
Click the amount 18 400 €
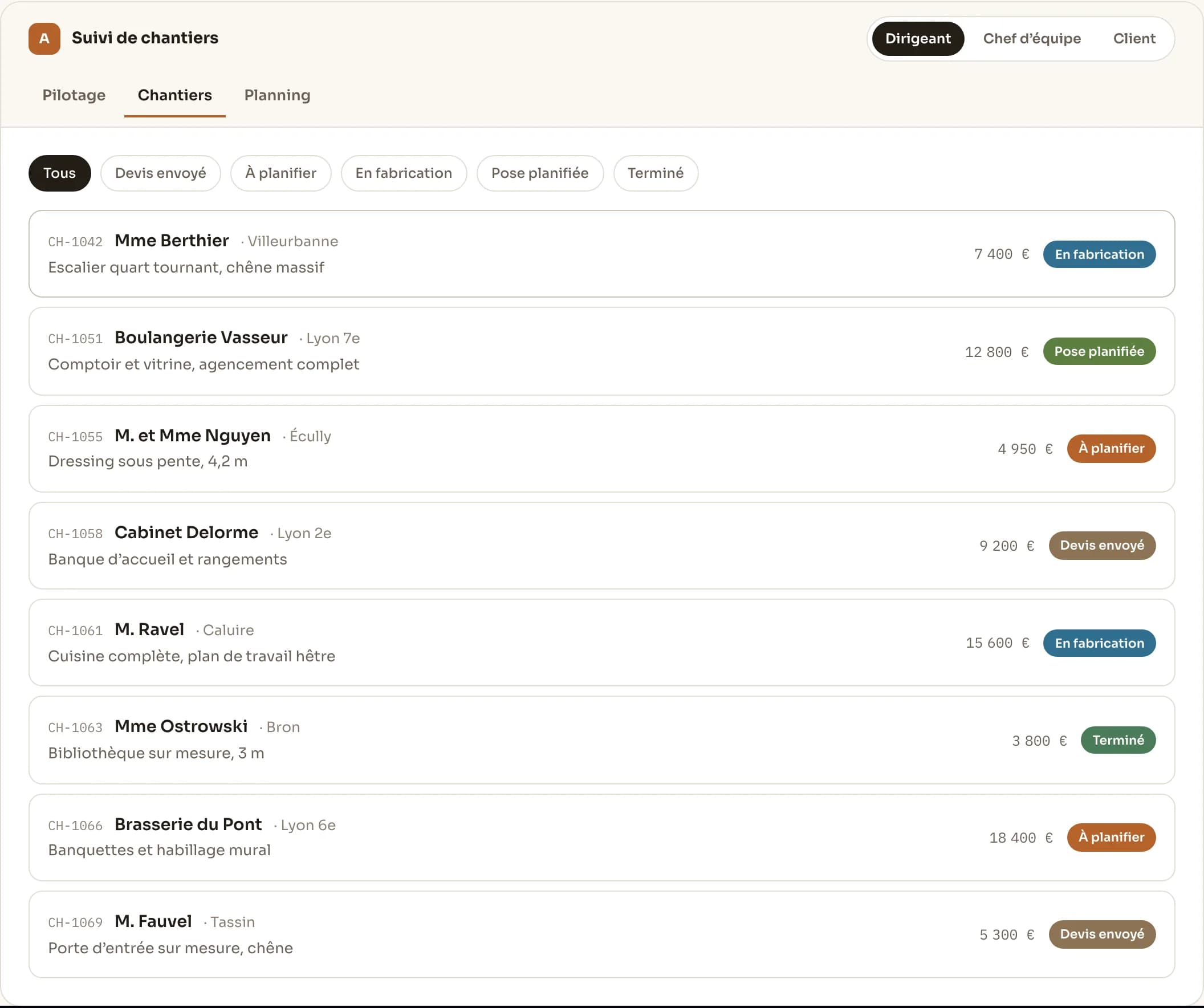1020,838
